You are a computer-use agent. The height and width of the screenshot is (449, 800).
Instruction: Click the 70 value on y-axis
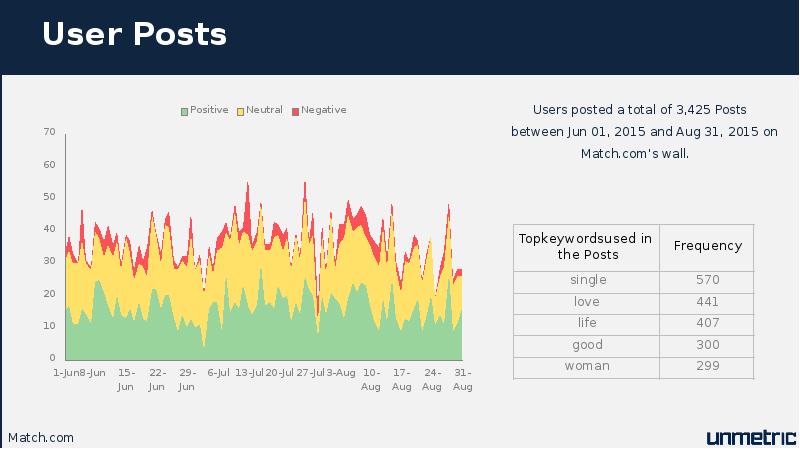(x=49, y=132)
